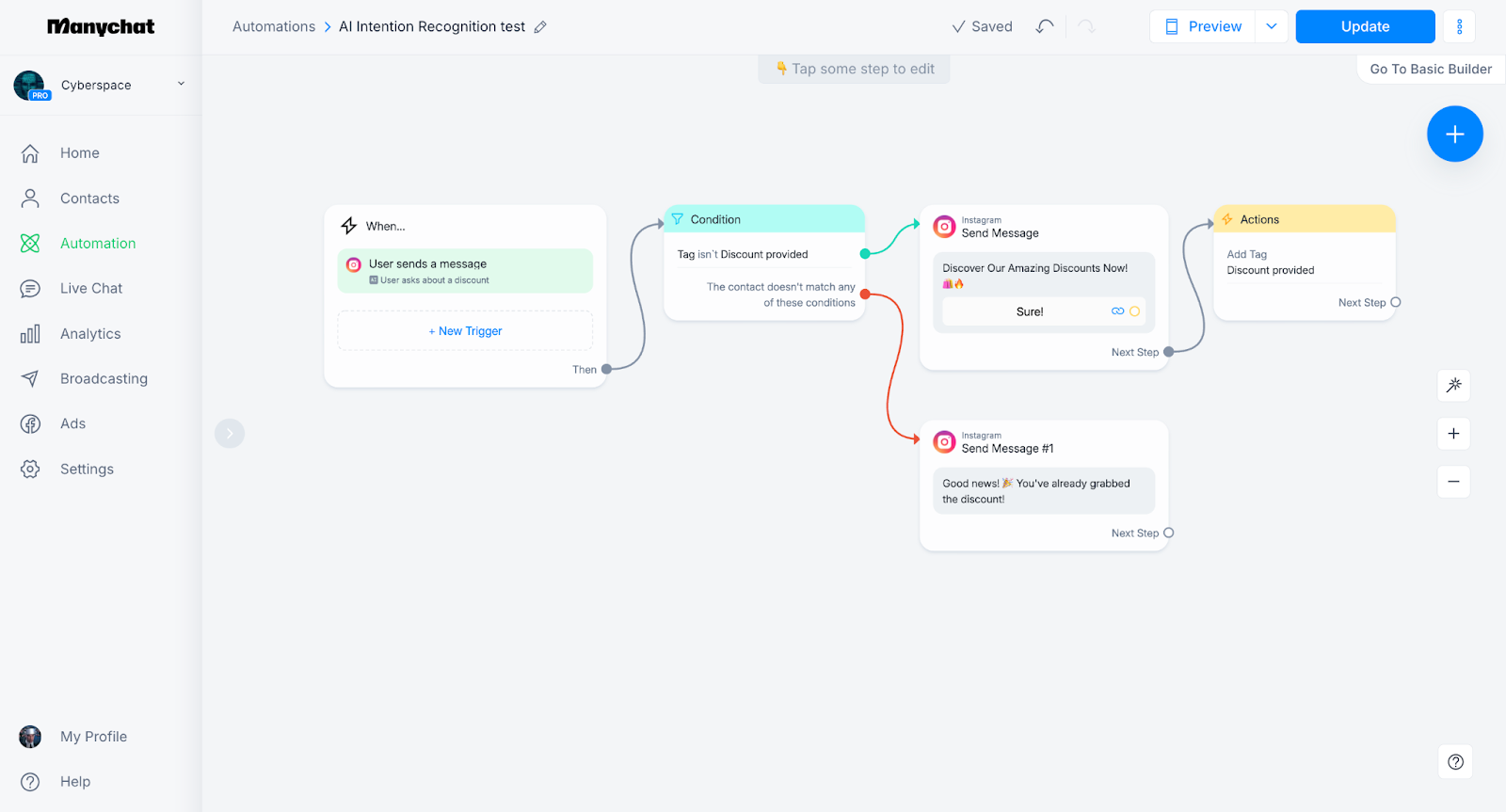Zoom out the canvas with minus

(x=1453, y=482)
